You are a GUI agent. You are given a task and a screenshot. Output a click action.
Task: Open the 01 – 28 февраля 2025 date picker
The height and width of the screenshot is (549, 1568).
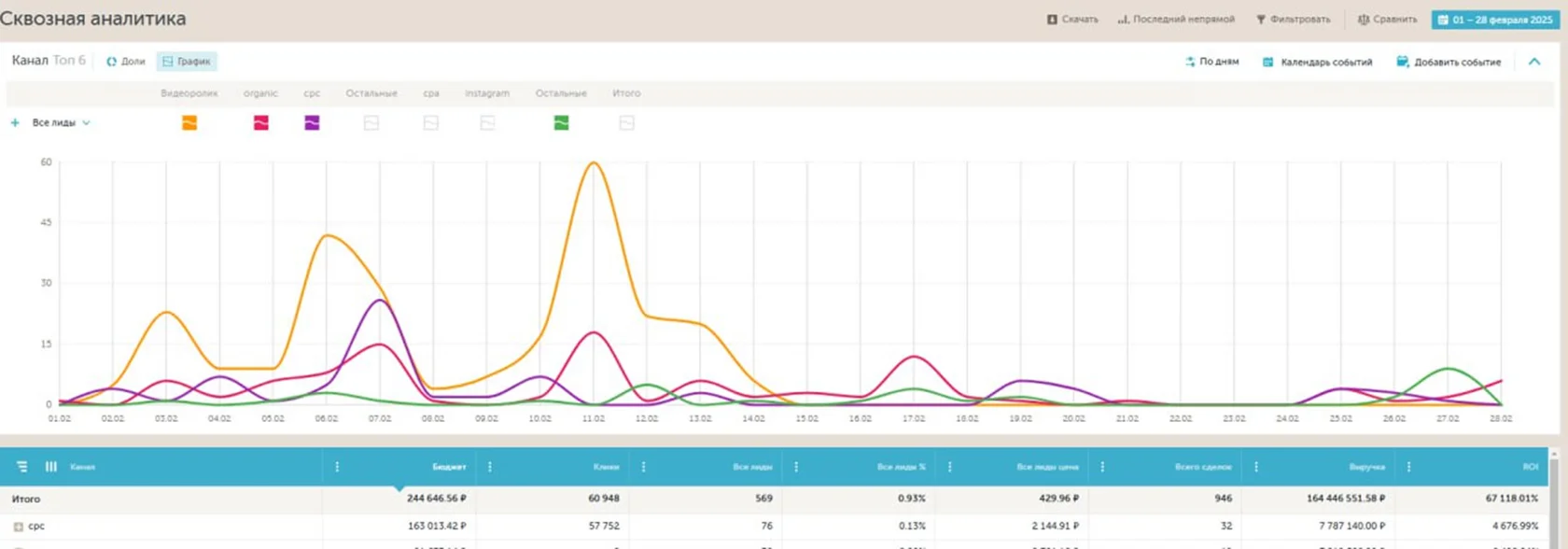click(1495, 20)
